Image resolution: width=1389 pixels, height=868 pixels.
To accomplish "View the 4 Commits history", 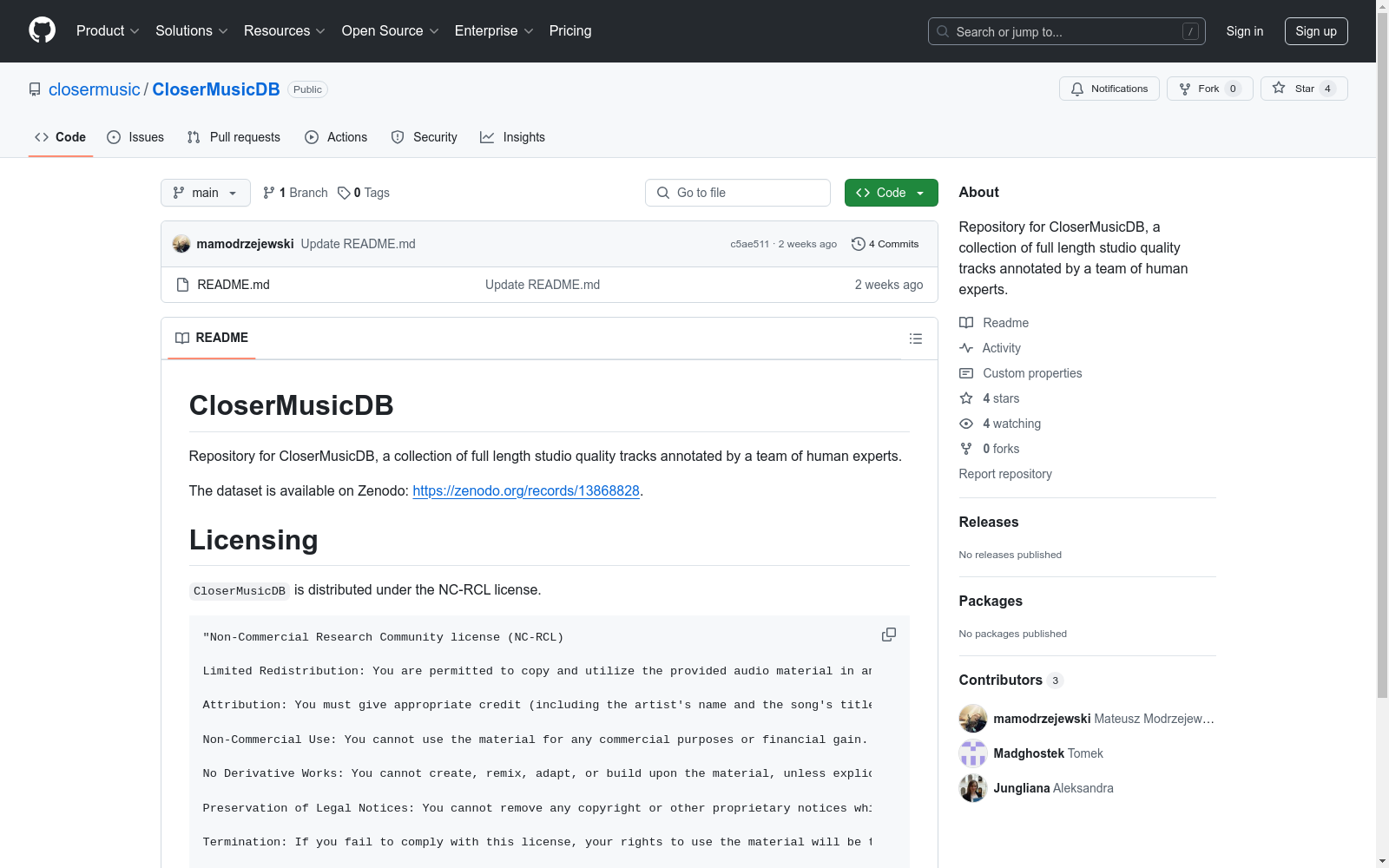I will click(885, 244).
